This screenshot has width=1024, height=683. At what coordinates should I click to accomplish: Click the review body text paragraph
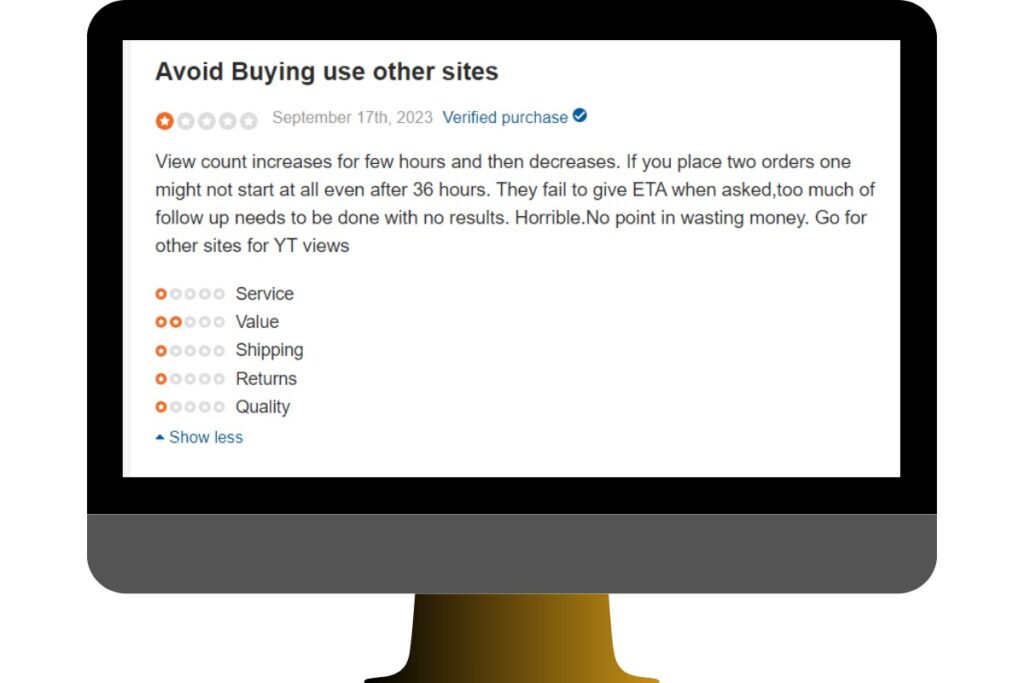pos(515,204)
